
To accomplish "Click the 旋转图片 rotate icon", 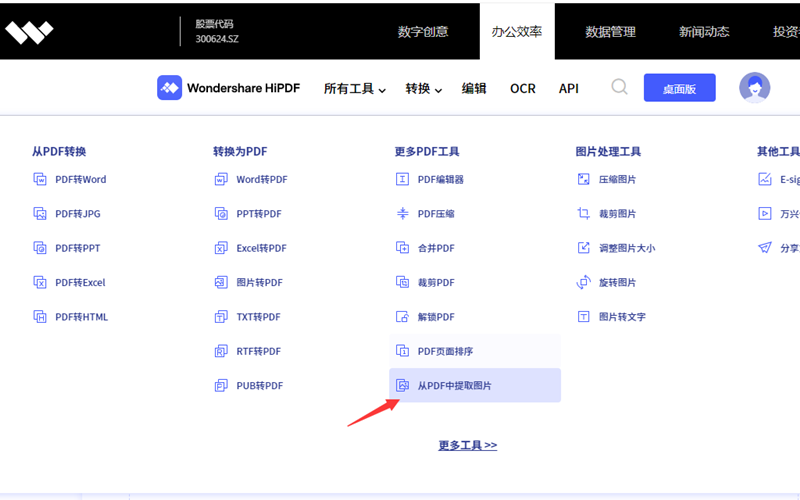I will click(x=584, y=283).
